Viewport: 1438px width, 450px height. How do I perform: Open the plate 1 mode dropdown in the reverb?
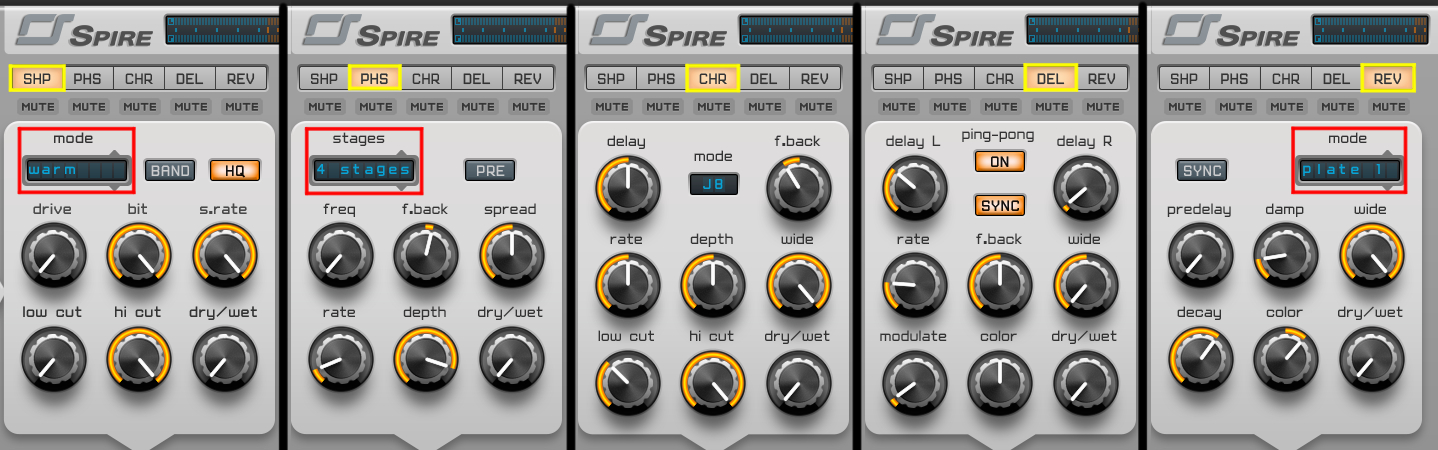click(x=1348, y=170)
